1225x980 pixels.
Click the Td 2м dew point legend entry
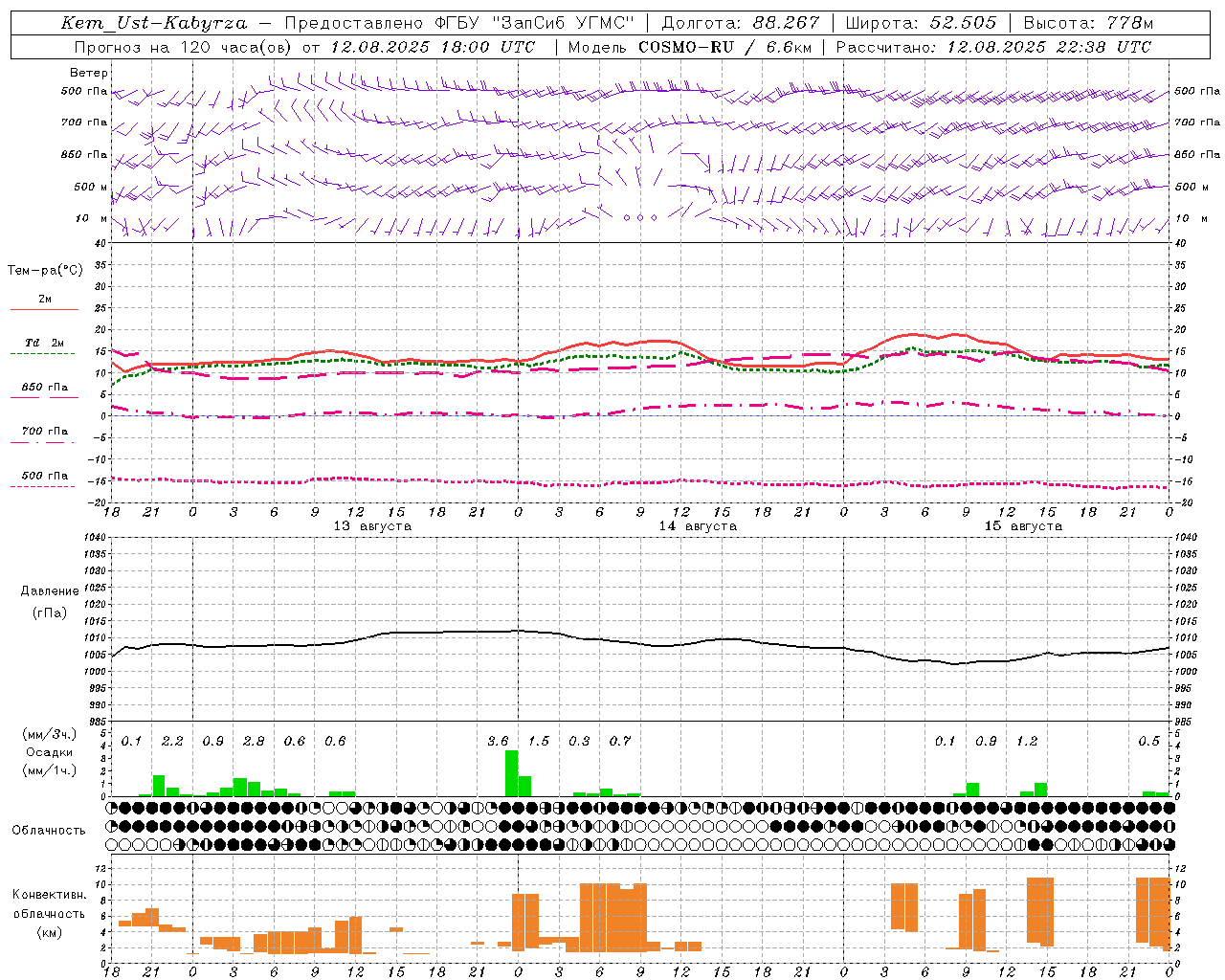(x=45, y=343)
